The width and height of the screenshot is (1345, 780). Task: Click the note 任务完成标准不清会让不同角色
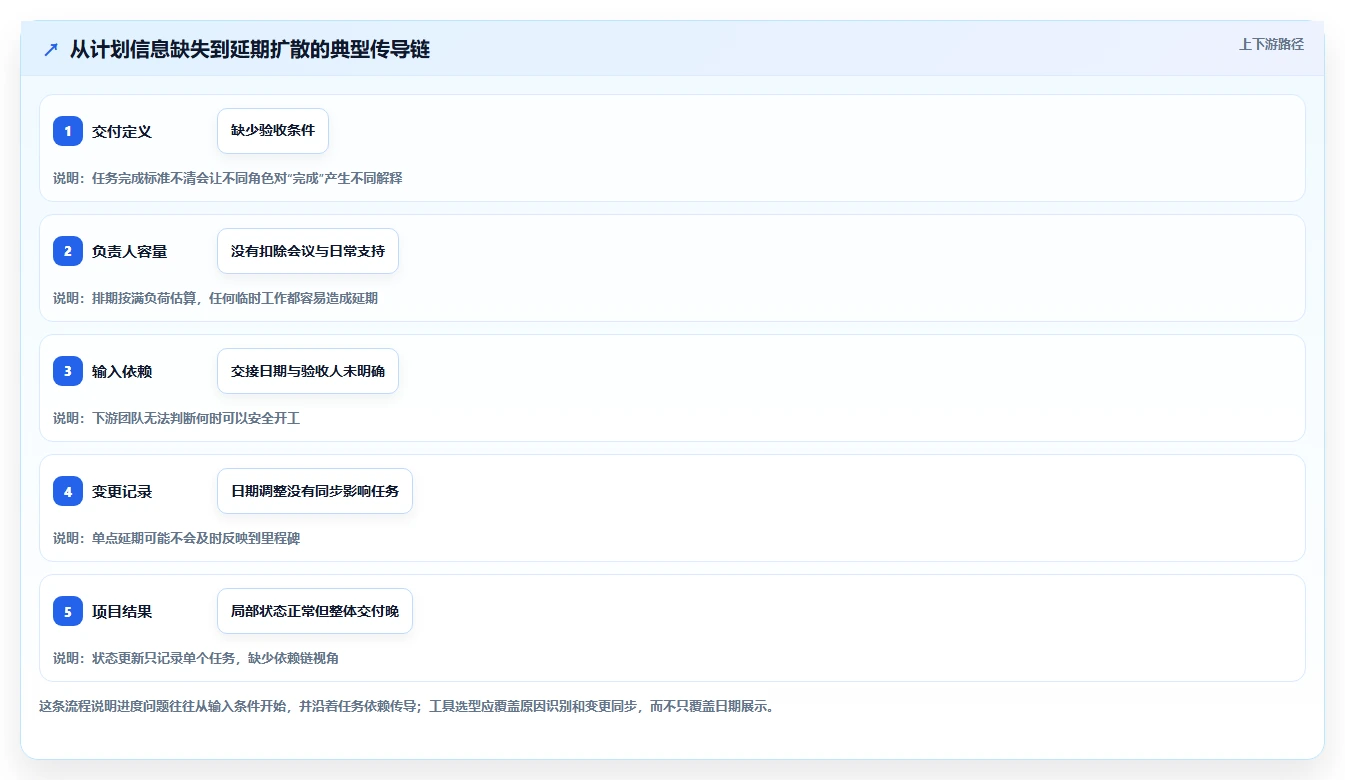pyautogui.click(x=228, y=178)
